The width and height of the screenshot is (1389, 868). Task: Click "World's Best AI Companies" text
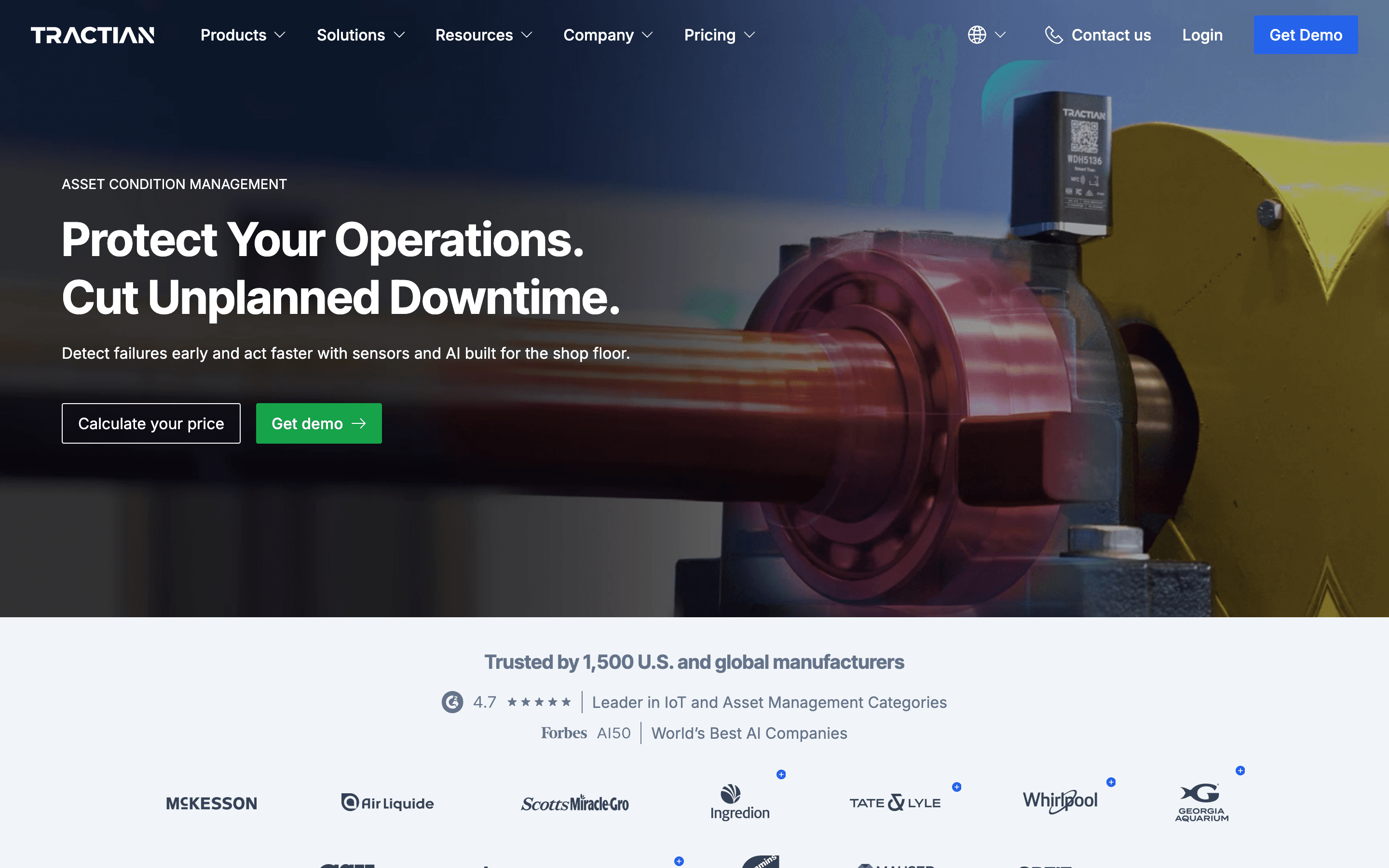pyautogui.click(x=749, y=733)
